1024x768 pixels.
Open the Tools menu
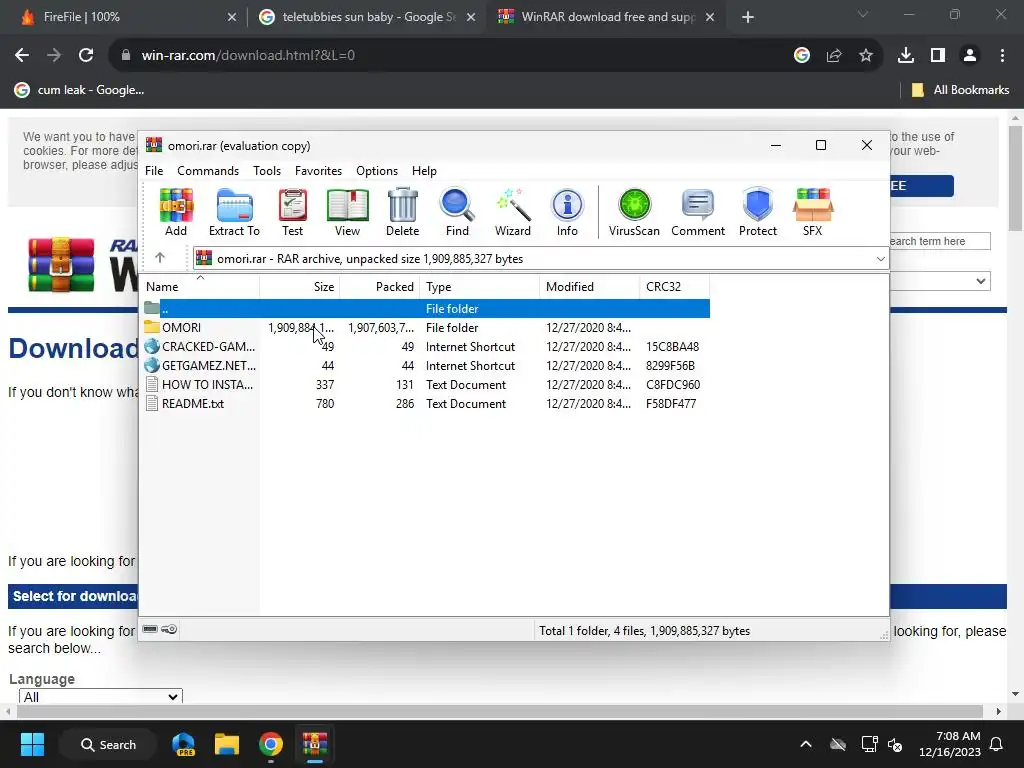267,170
